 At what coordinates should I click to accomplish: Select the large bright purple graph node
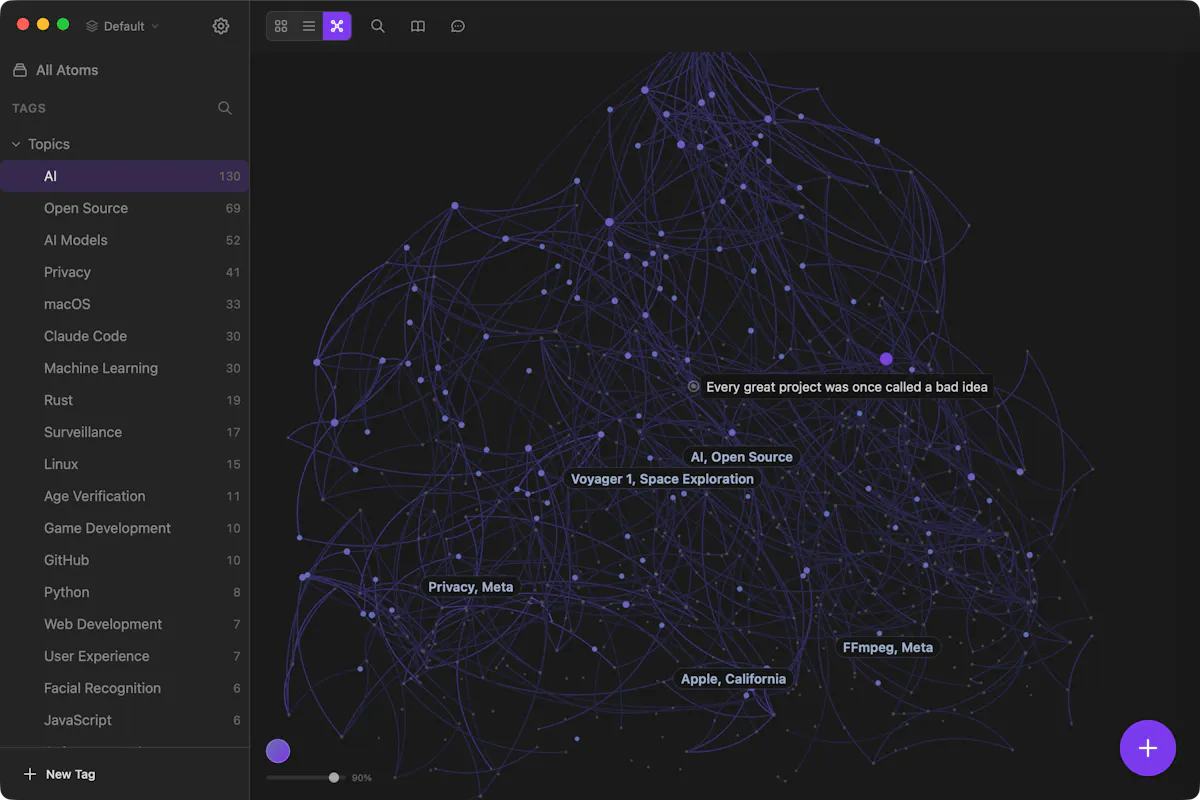coord(886,359)
